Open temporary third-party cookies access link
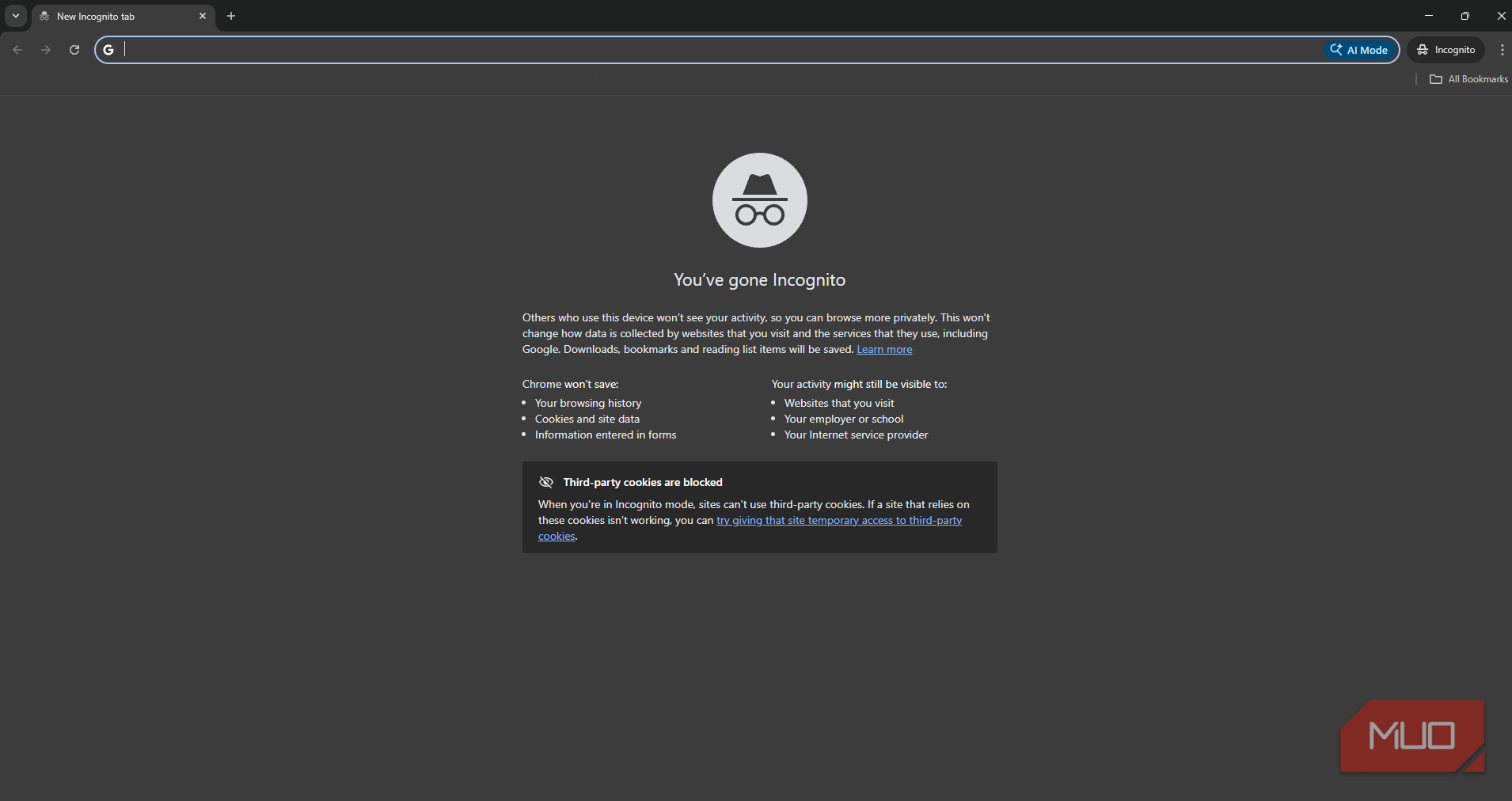Screen dimensions: 1512x801 839,521
